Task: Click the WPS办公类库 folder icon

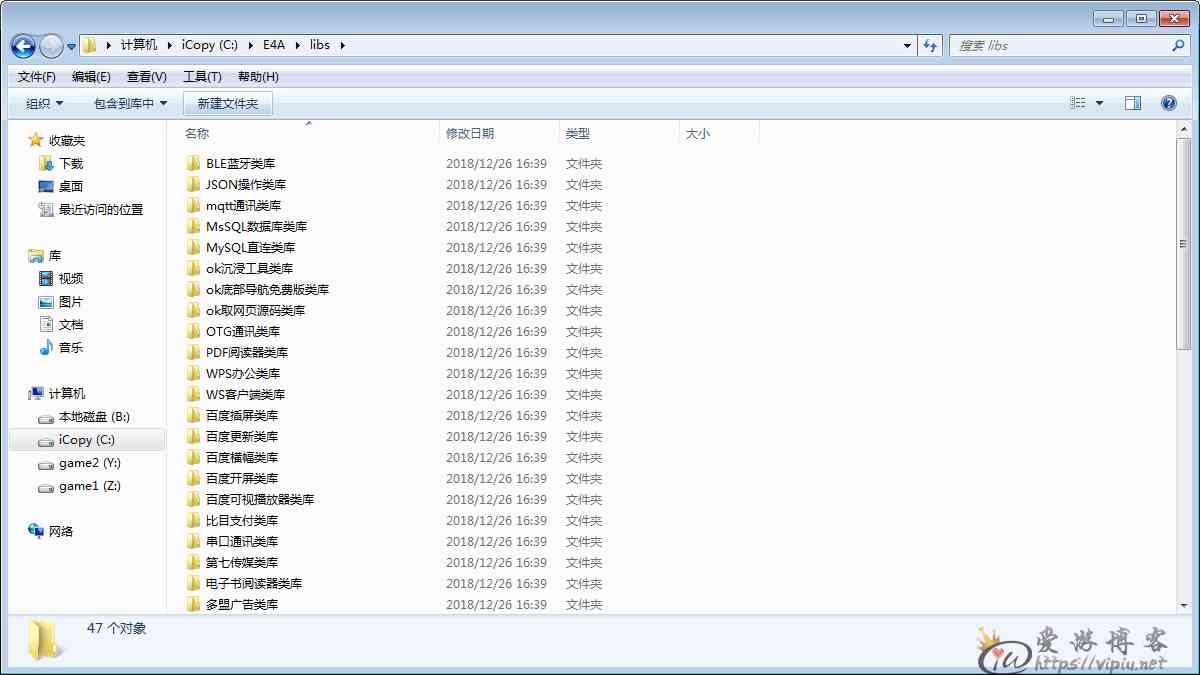Action: (194, 373)
